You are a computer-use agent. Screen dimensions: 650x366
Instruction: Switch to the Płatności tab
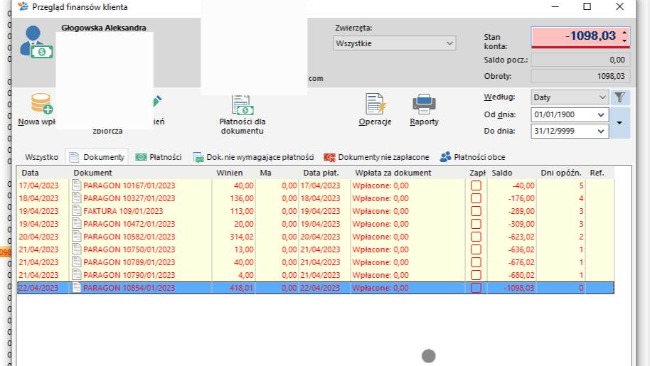pos(159,157)
